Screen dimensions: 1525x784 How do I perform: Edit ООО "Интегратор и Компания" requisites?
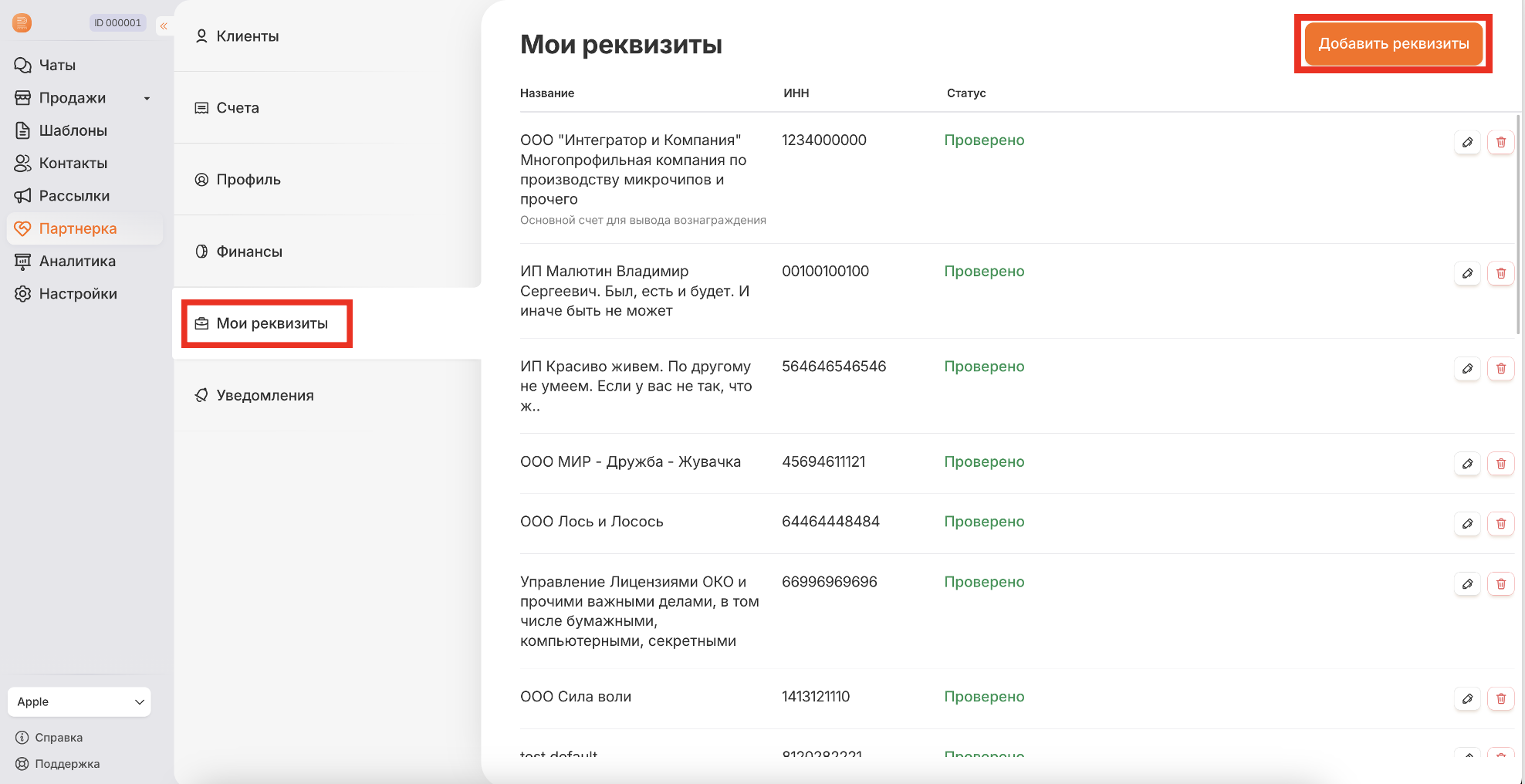(1467, 142)
